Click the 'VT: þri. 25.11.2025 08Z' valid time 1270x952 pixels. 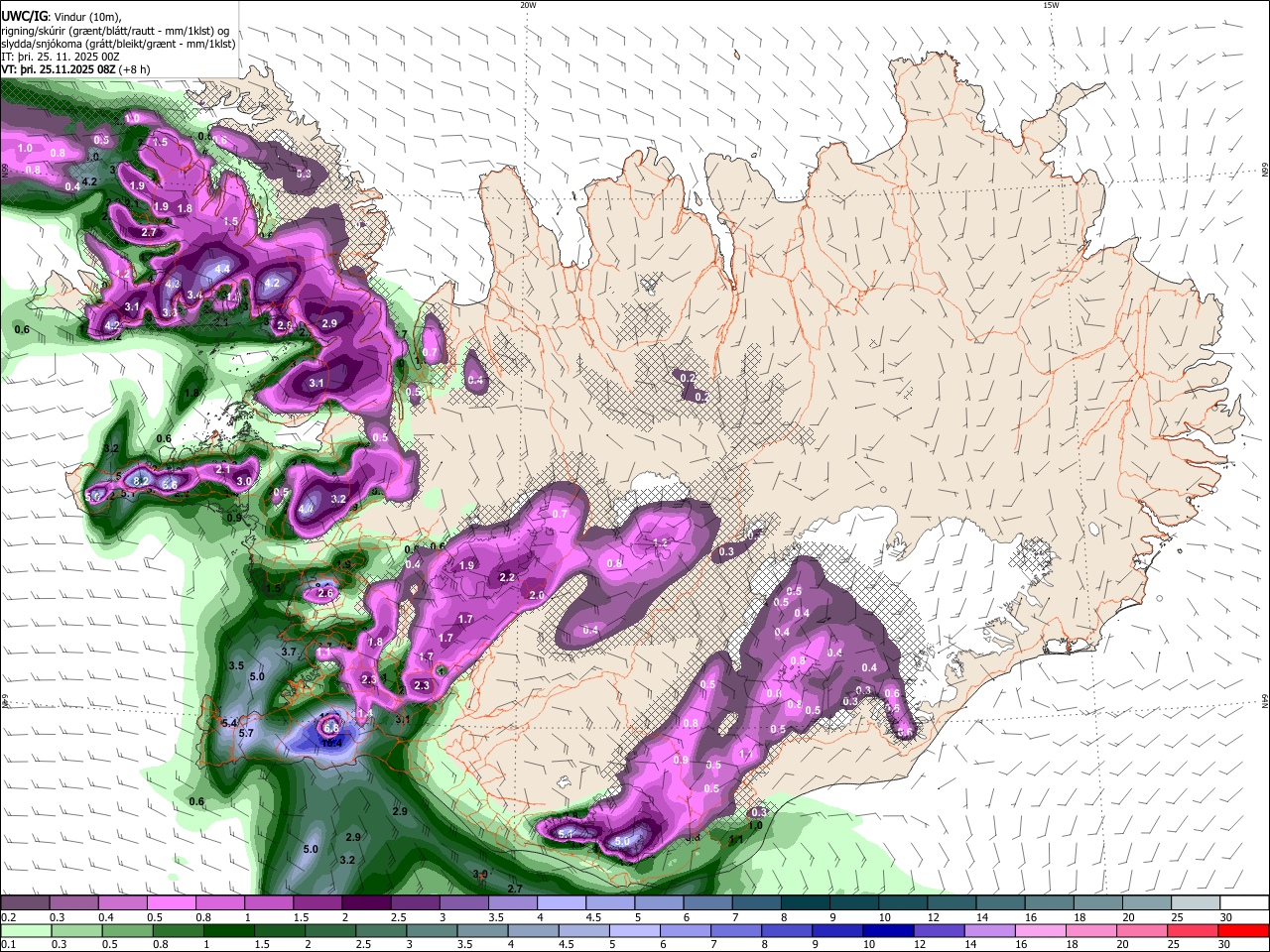[58, 69]
